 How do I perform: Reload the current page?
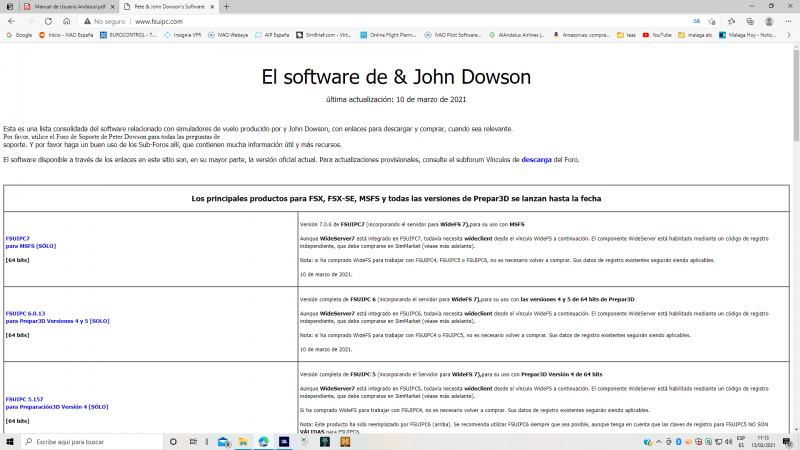[x=48, y=21]
